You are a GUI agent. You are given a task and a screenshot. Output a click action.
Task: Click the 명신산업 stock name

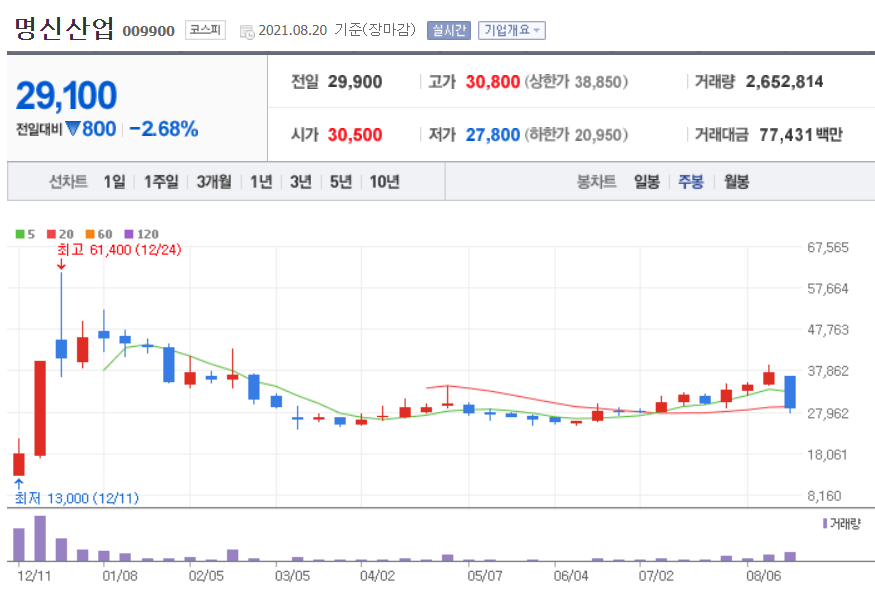(64, 28)
